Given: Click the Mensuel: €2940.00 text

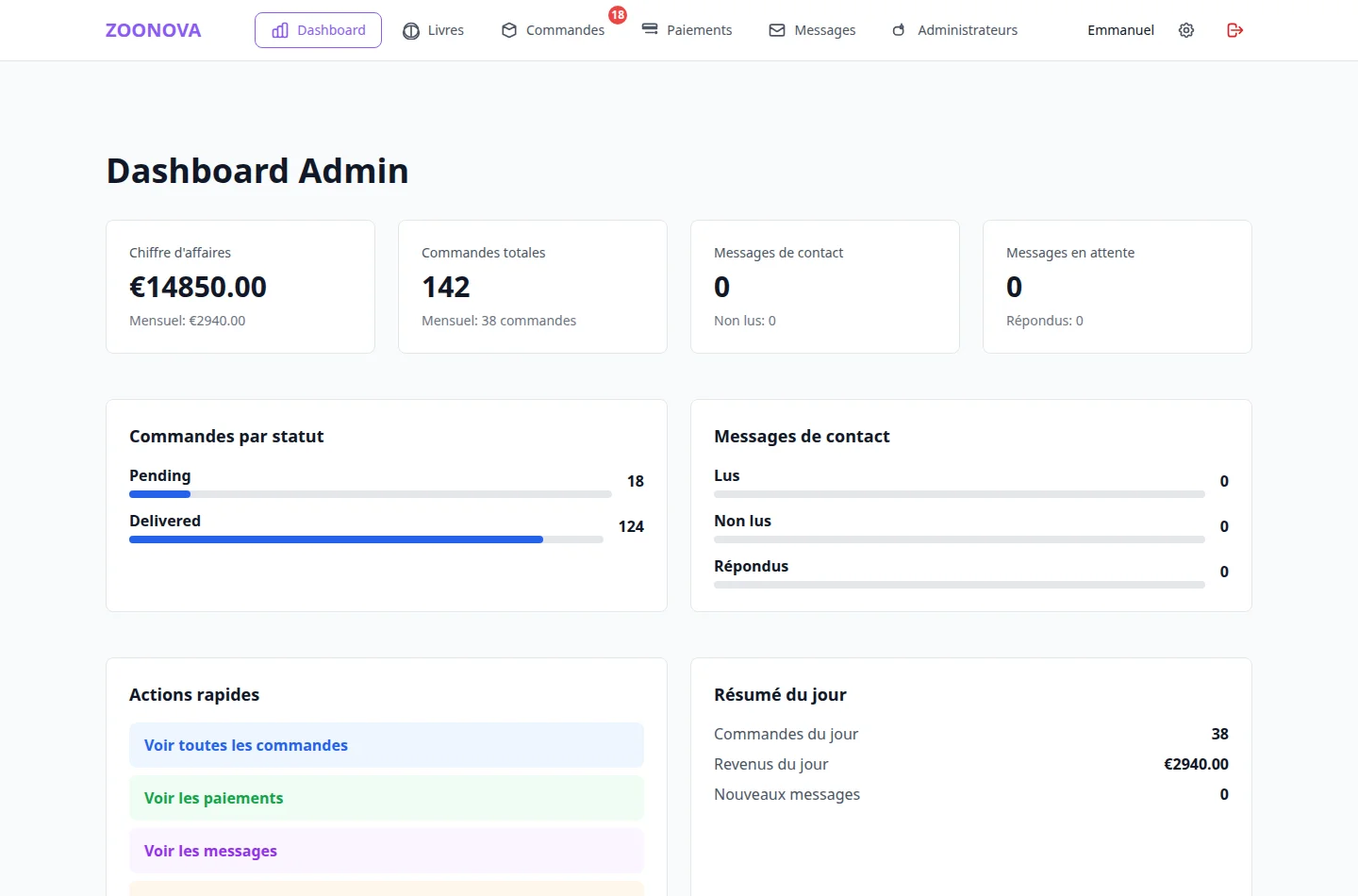Looking at the screenshot, I should (187, 321).
